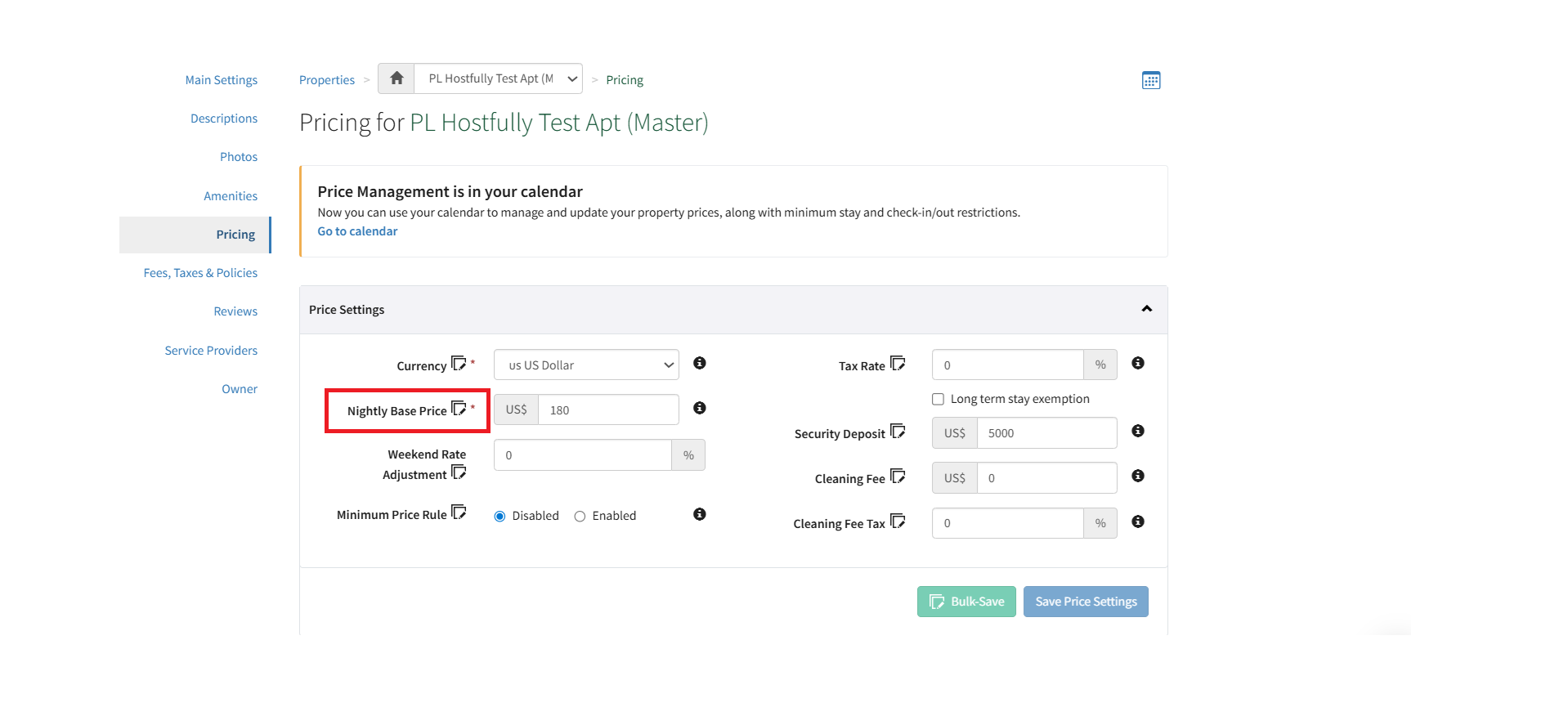Click Save Price Settings button

pyautogui.click(x=1085, y=602)
